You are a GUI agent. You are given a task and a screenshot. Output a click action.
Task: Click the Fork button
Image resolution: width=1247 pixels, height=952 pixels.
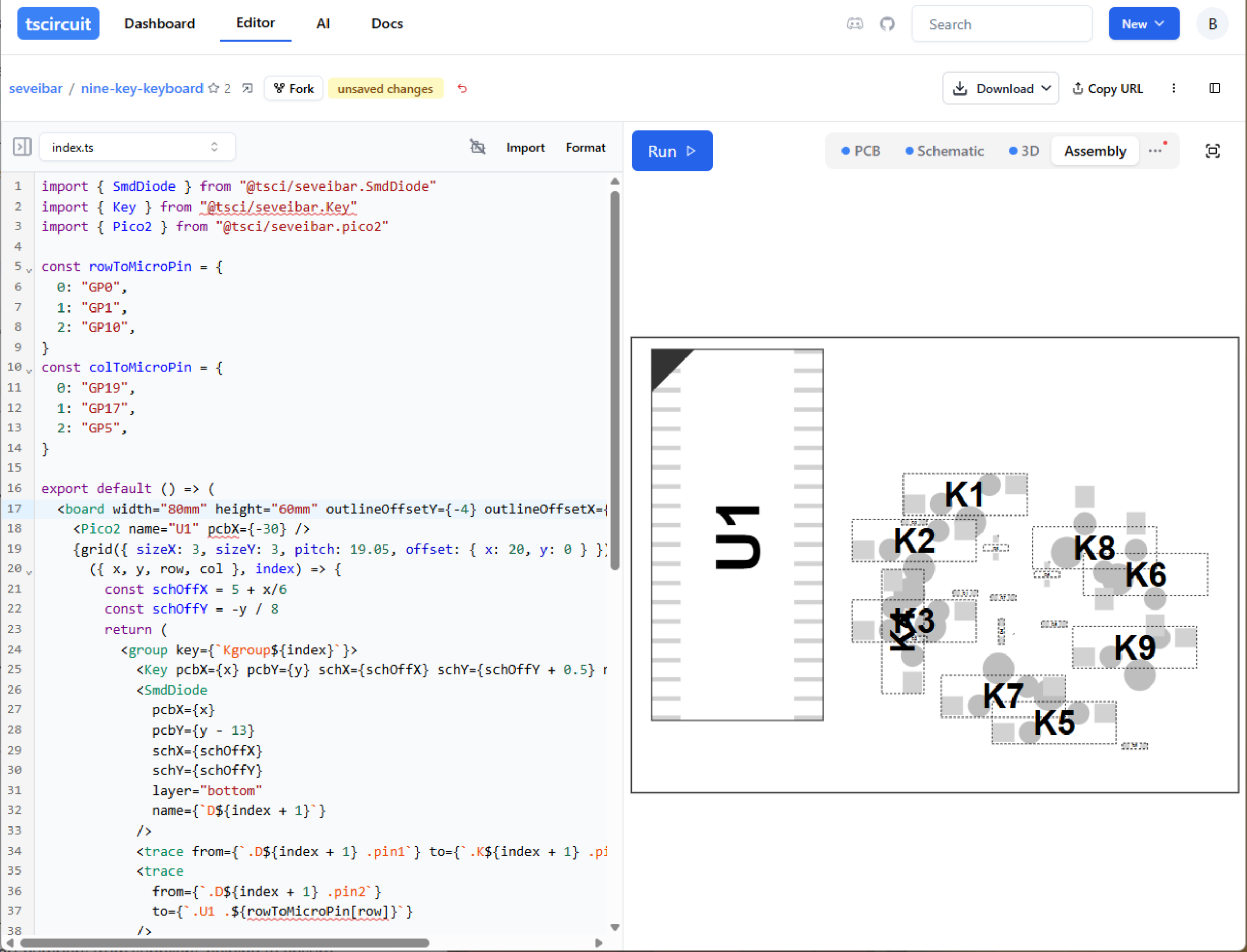(293, 88)
